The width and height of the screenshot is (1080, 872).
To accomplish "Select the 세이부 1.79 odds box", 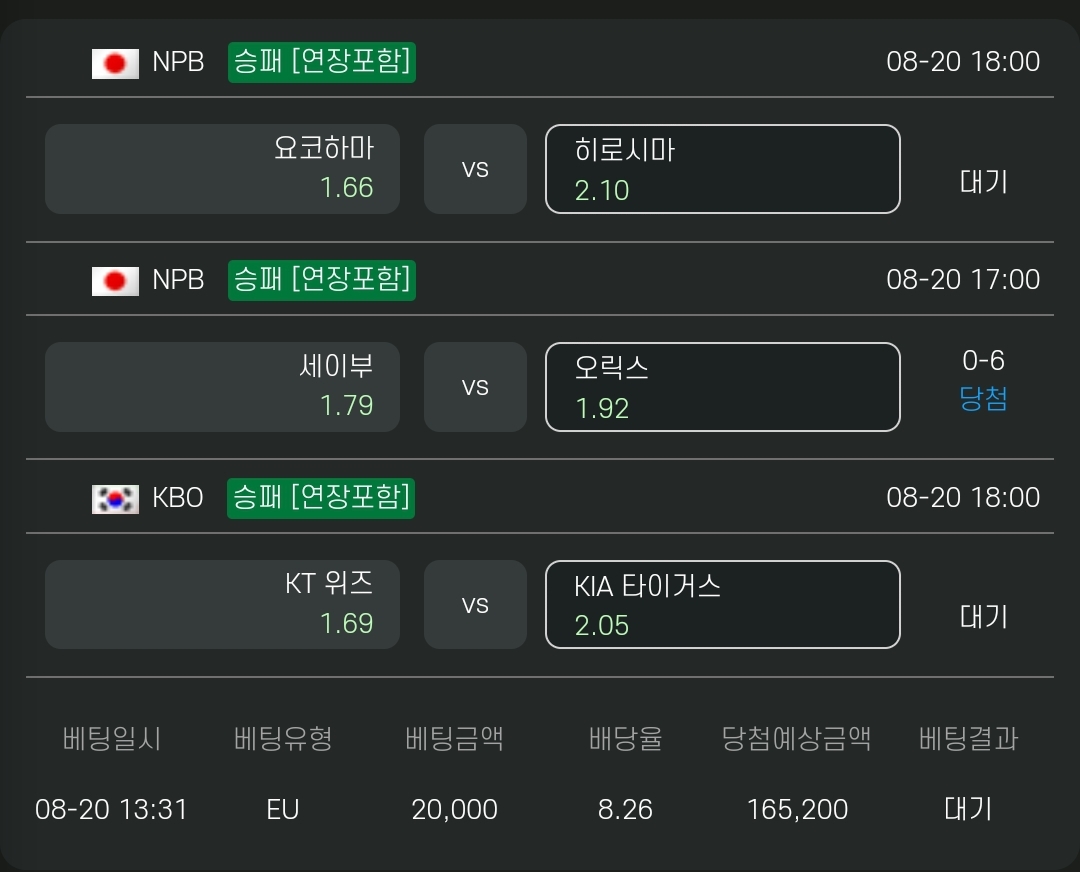I will (222, 387).
